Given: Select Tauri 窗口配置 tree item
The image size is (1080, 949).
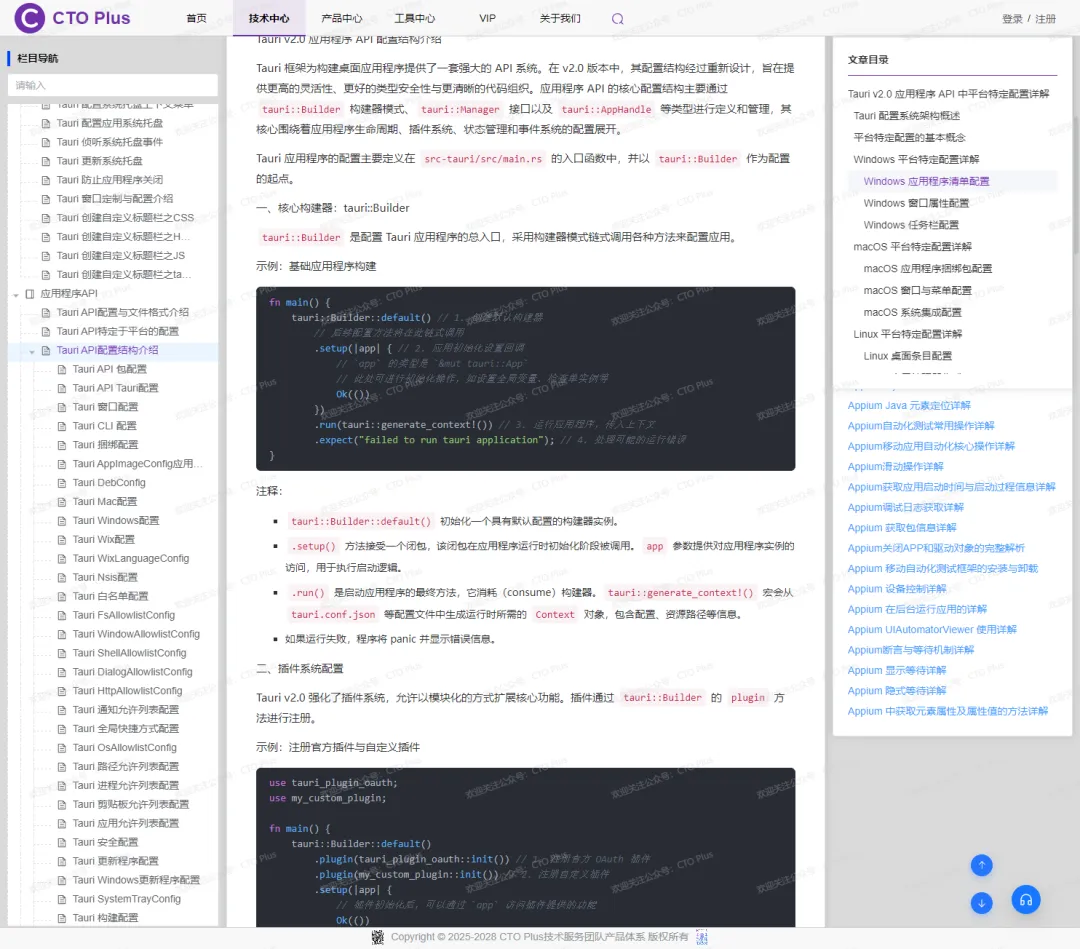Looking at the screenshot, I should tap(105, 407).
